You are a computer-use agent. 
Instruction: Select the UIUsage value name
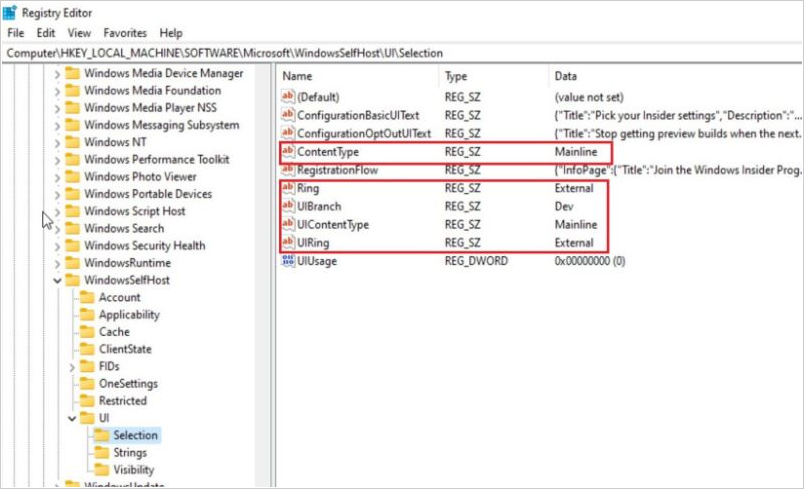[317, 261]
